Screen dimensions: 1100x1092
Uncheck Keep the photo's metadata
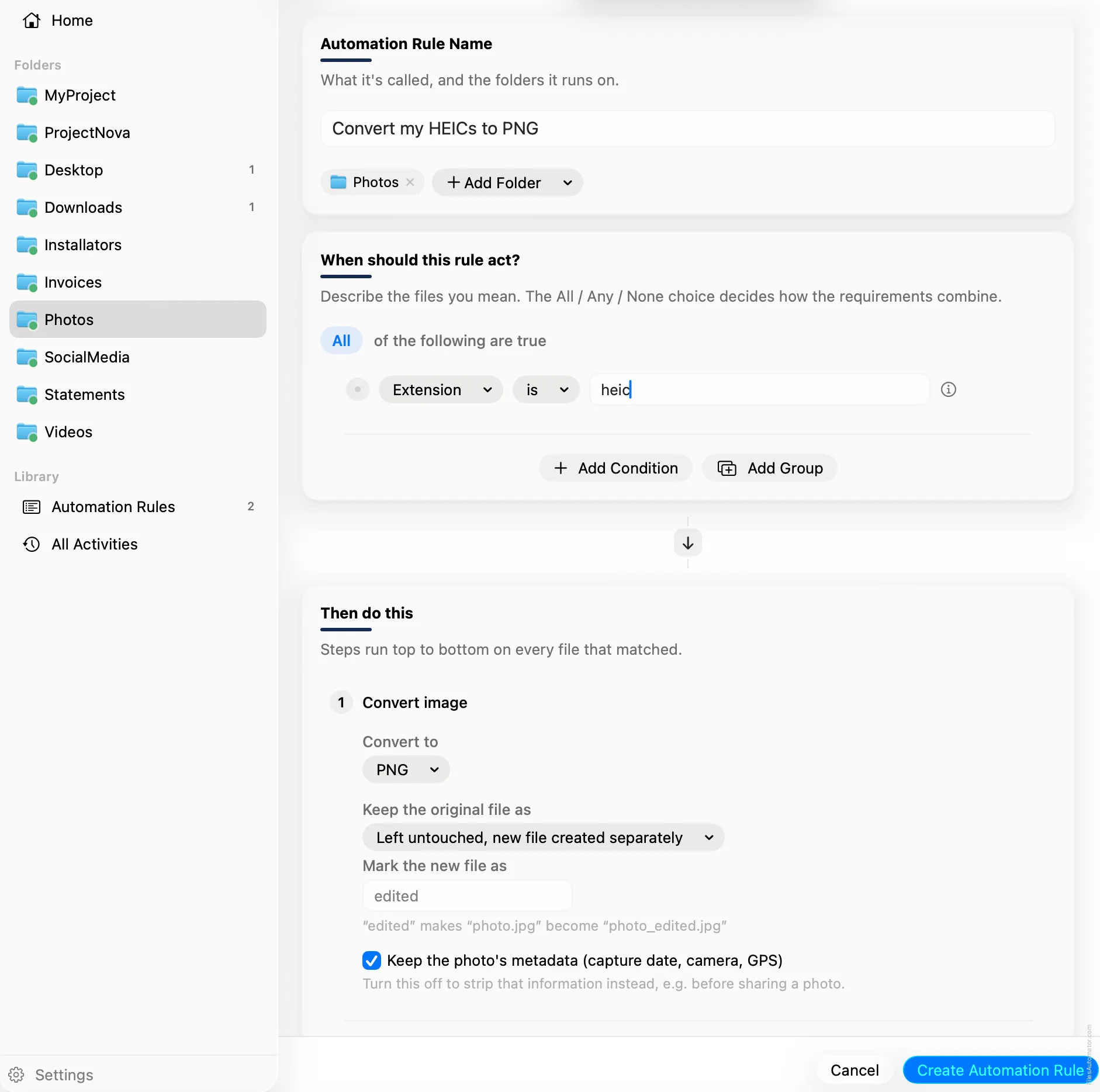tap(372, 960)
